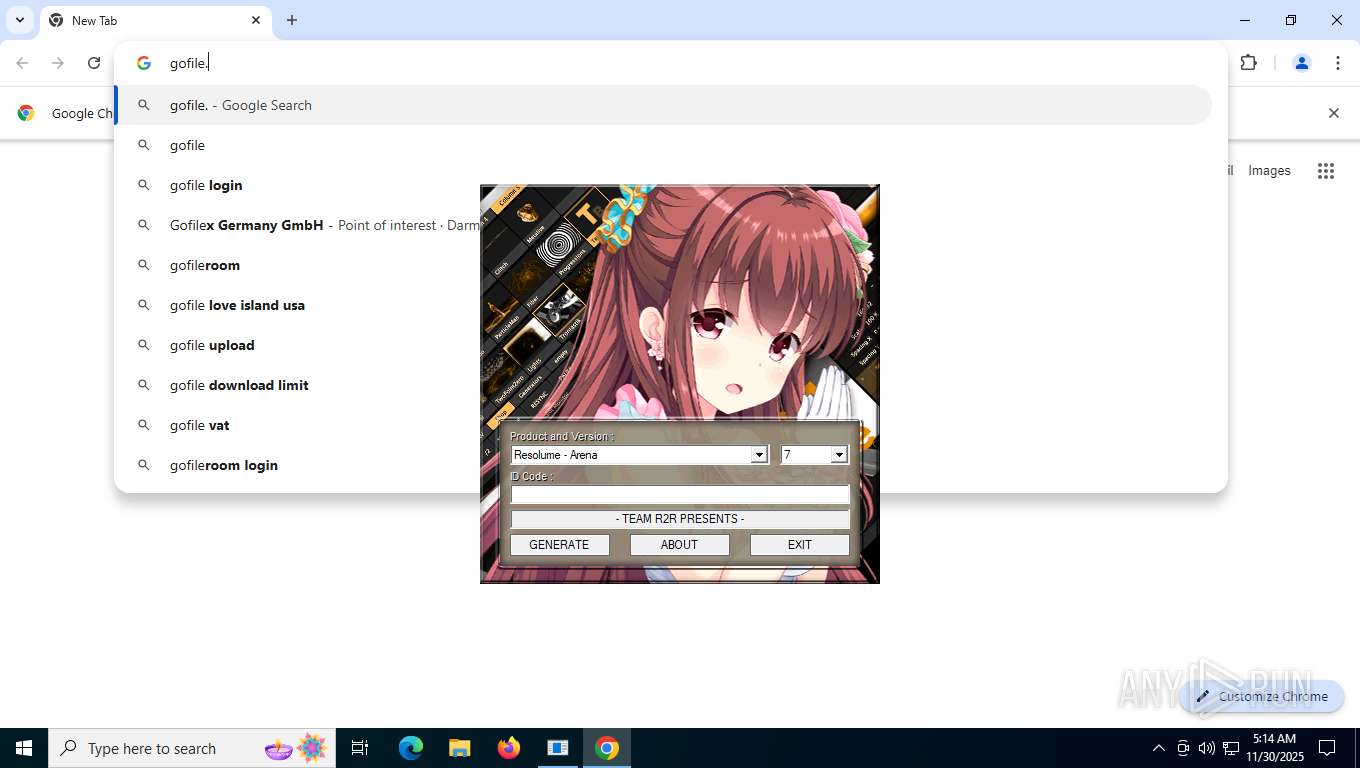This screenshot has height=768, width=1360.
Task: Select the 'gofile login' suggestion
Action: click(x=664, y=185)
